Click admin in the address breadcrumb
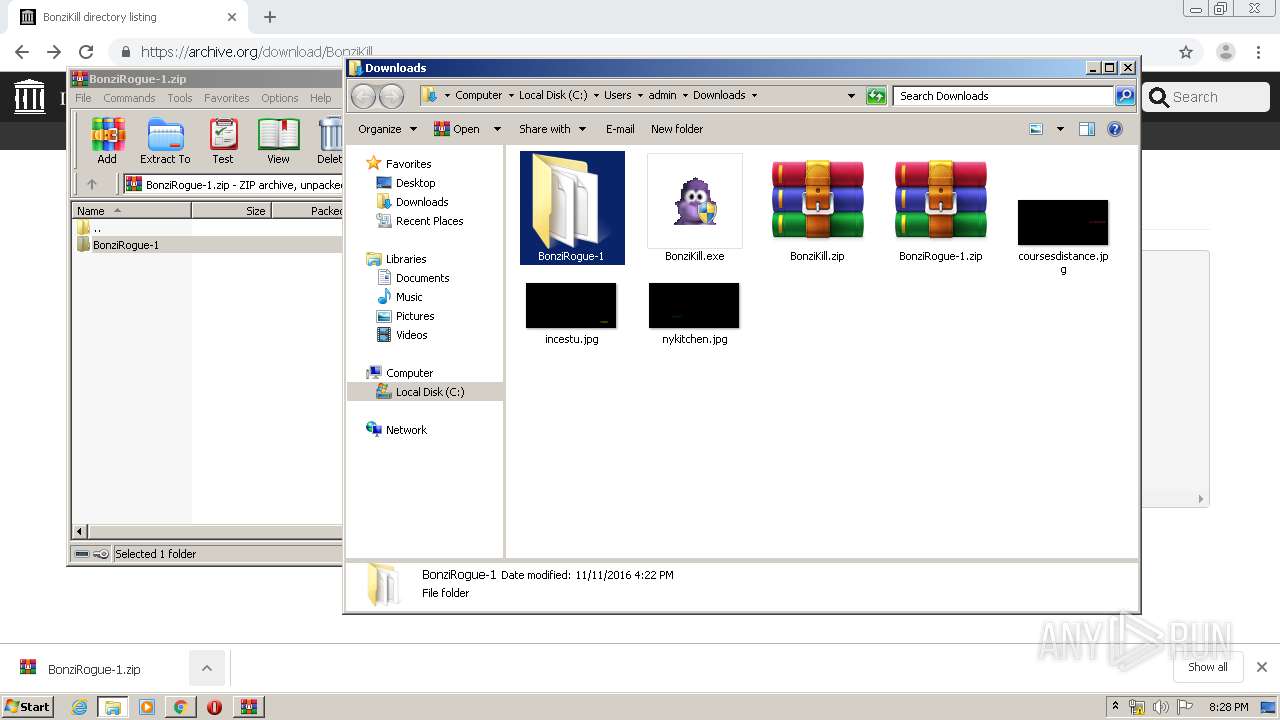1280x720 pixels. tap(662, 95)
